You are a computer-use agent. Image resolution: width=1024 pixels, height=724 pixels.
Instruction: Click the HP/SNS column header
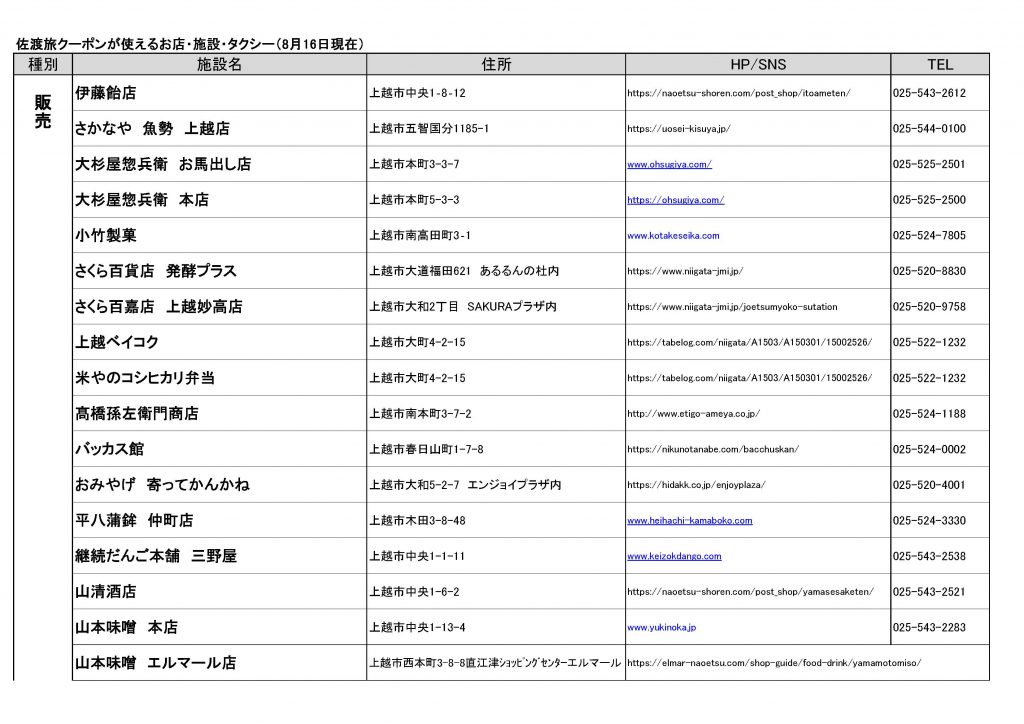758,65
